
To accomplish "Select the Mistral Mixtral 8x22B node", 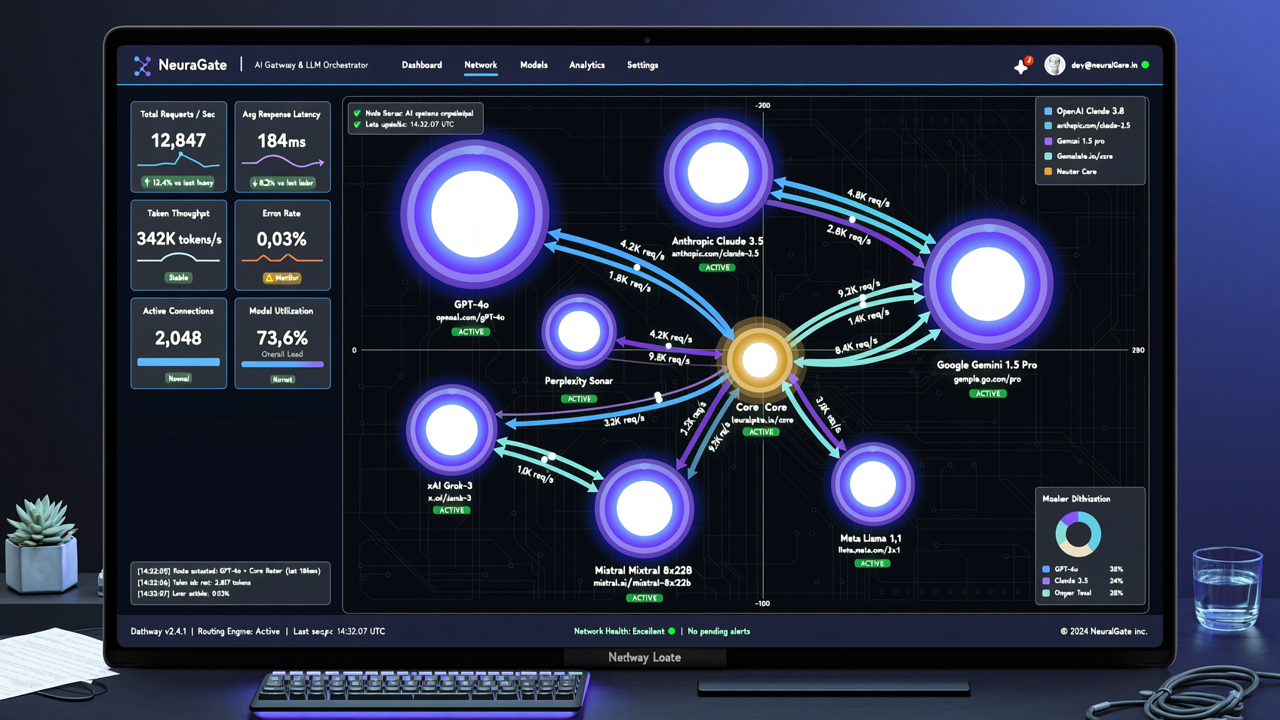I will pyautogui.click(x=644, y=510).
